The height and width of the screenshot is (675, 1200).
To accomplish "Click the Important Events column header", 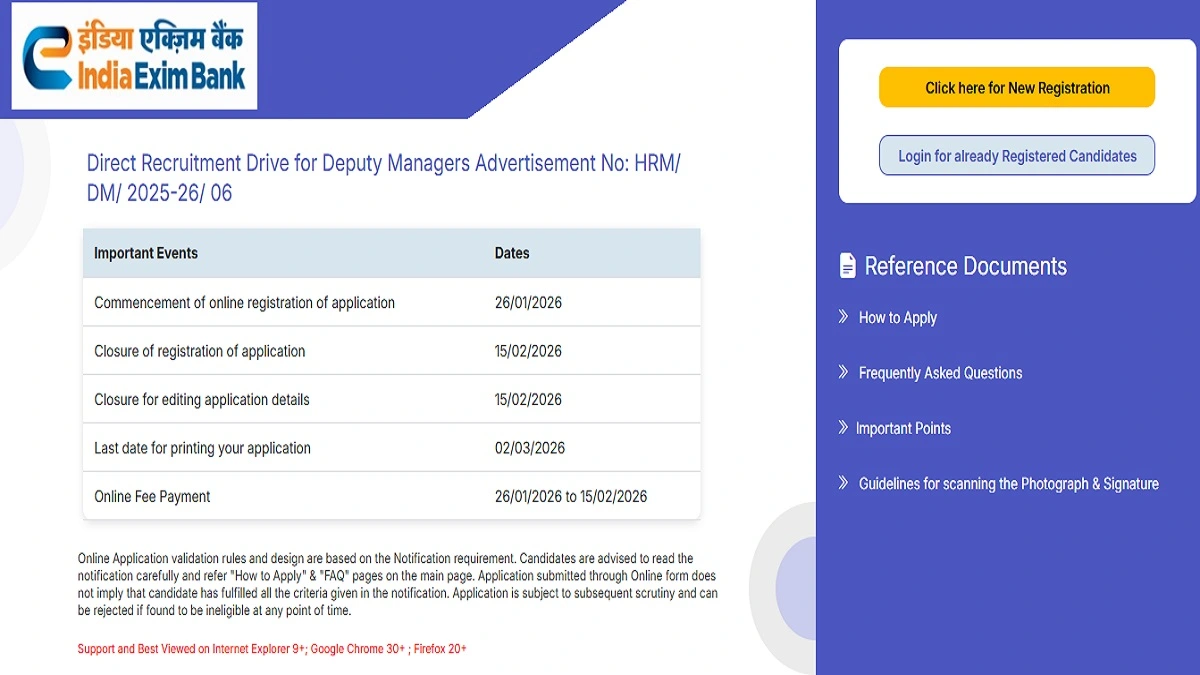I will tap(144, 253).
